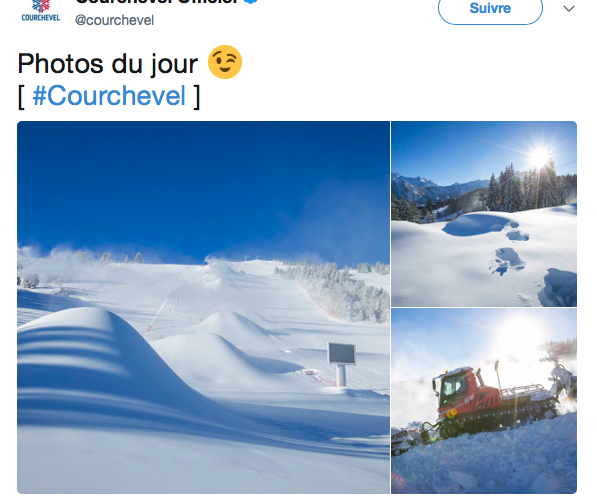Follow the account with the Suivre button
The image size is (597, 500).
pyautogui.click(x=490, y=8)
